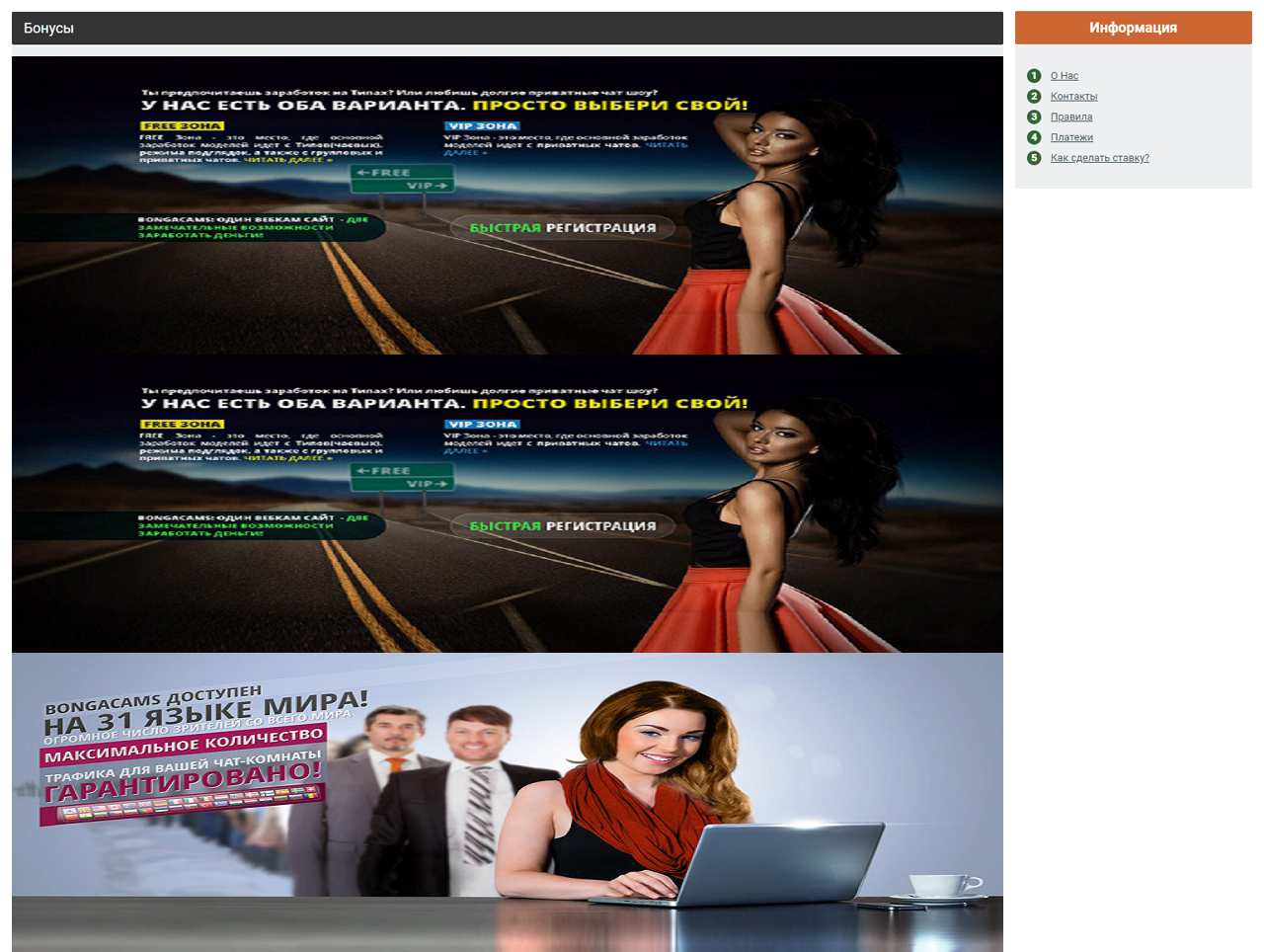Visit the Платежи link
This screenshot has width=1264, height=952.
[x=1071, y=137]
